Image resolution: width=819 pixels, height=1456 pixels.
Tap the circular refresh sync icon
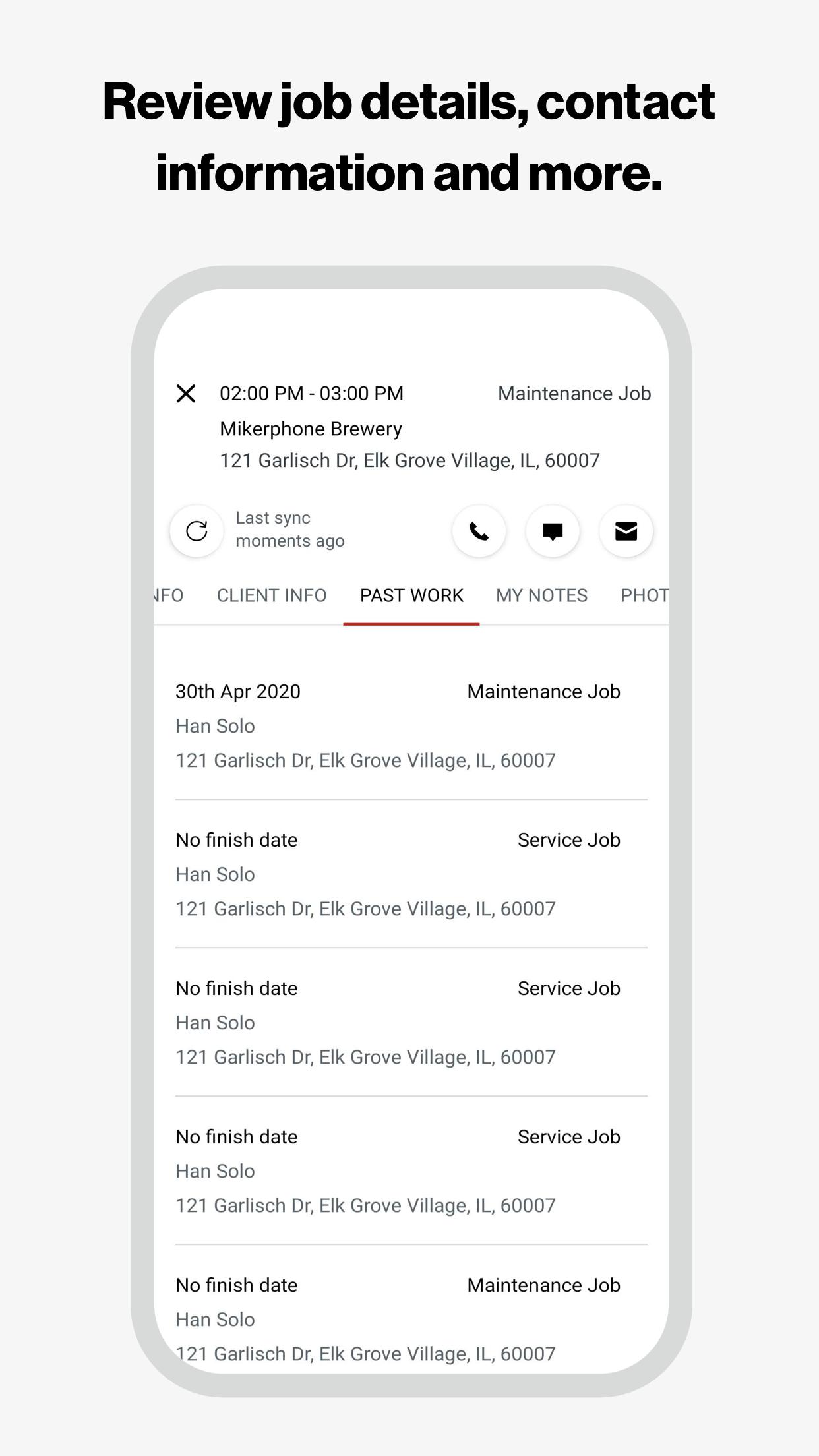(x=197, y=531)
